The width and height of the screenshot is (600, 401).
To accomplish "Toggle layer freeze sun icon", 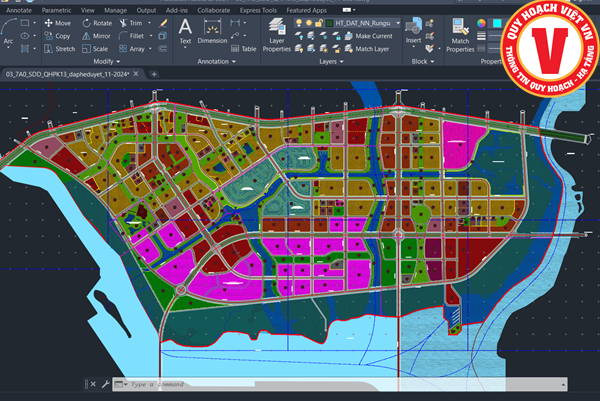I will [x=309, y=23].
